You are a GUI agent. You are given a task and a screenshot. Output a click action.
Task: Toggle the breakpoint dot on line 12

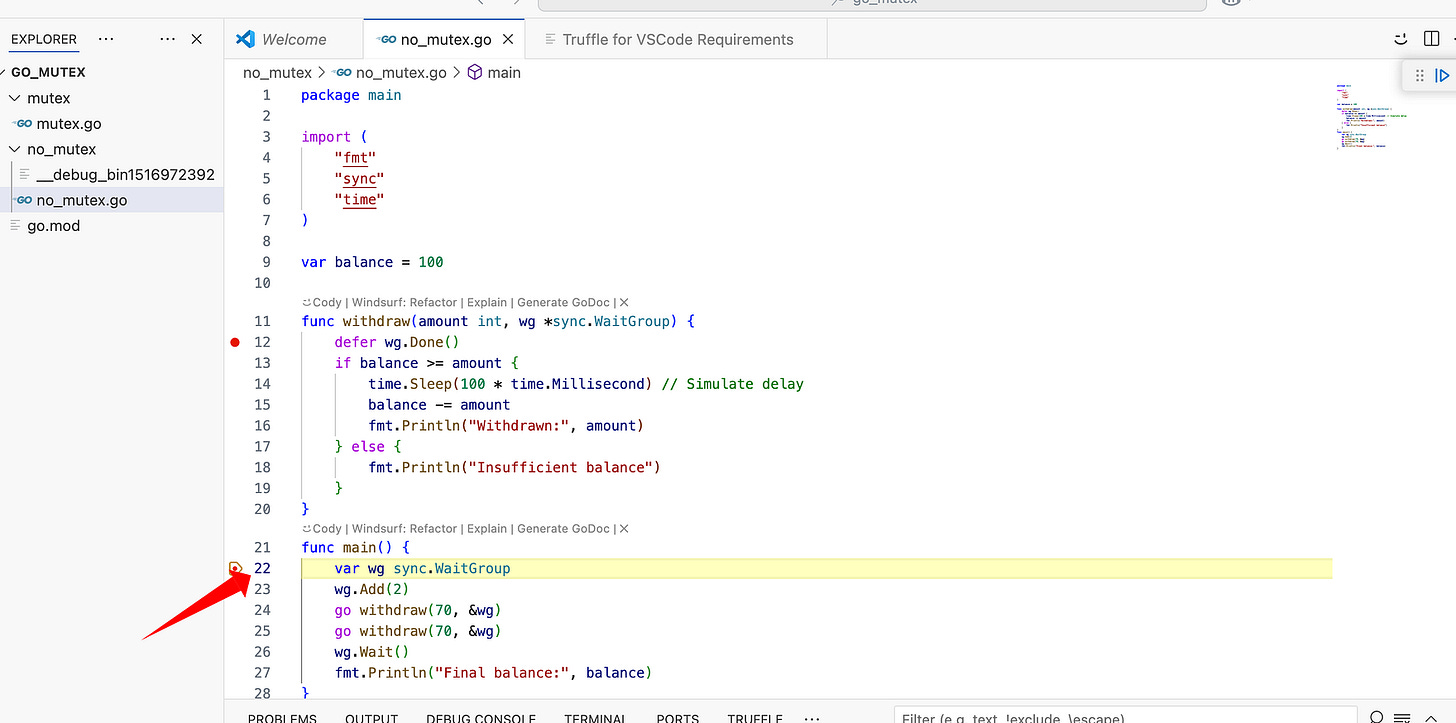tap(236, 342)
